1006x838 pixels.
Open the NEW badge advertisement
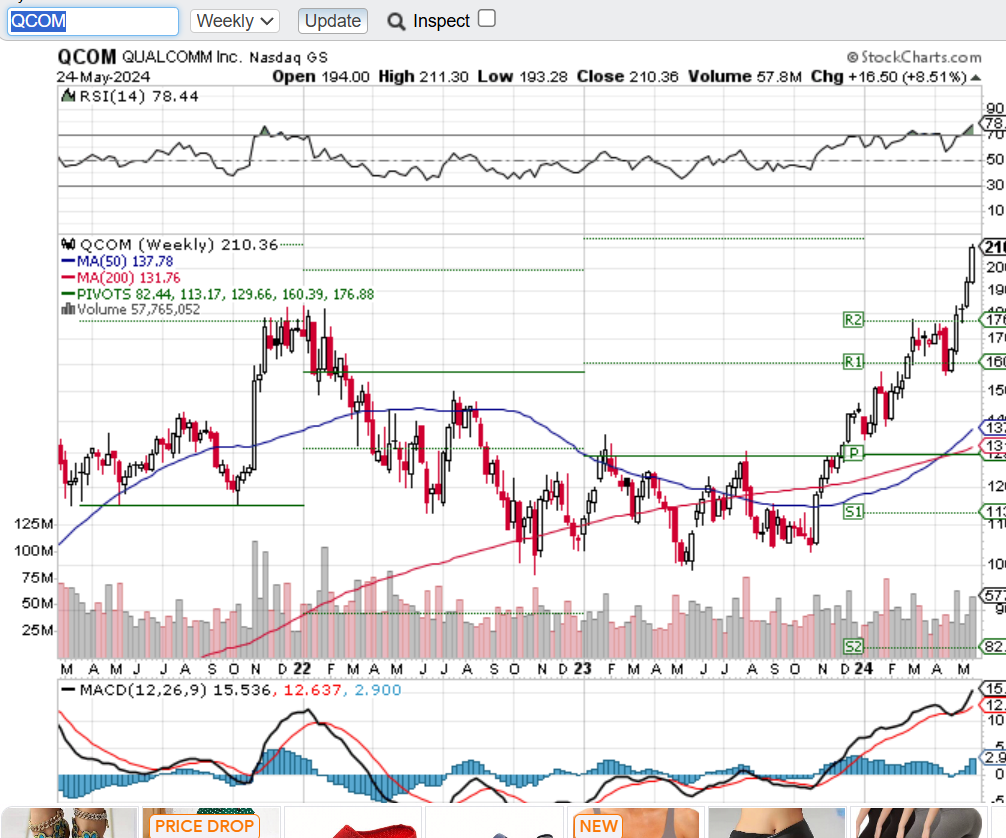tap(636, 823)
